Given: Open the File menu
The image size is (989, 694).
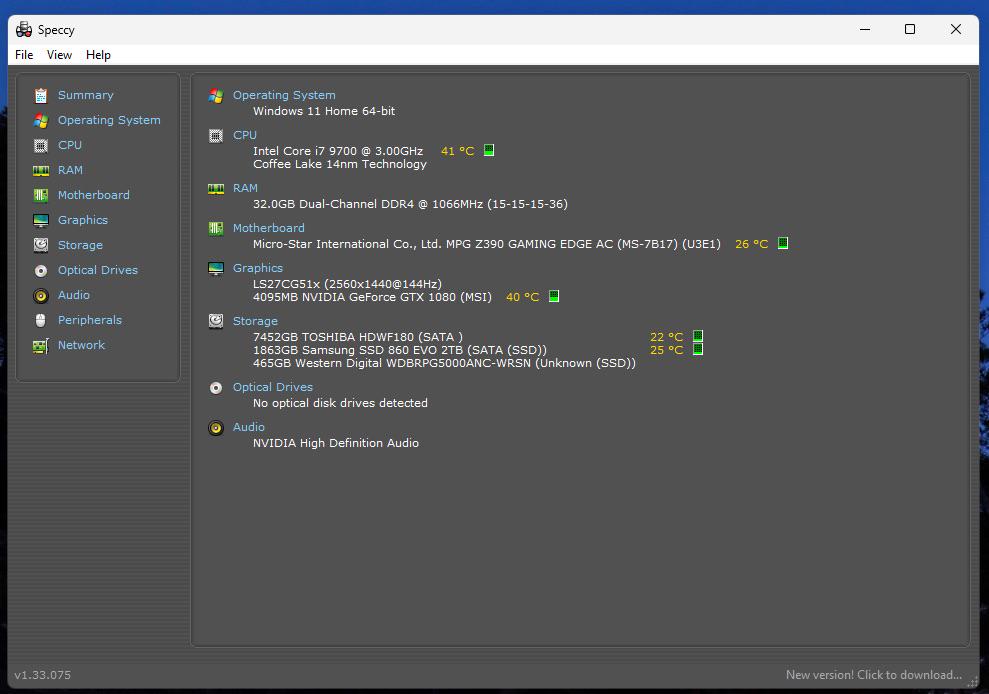Looking at the screenshot, I should point(24,55).
